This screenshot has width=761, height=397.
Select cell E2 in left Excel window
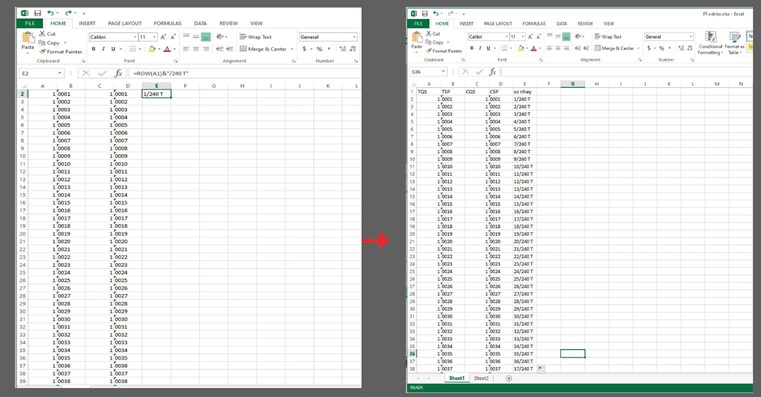coord(156,94)
